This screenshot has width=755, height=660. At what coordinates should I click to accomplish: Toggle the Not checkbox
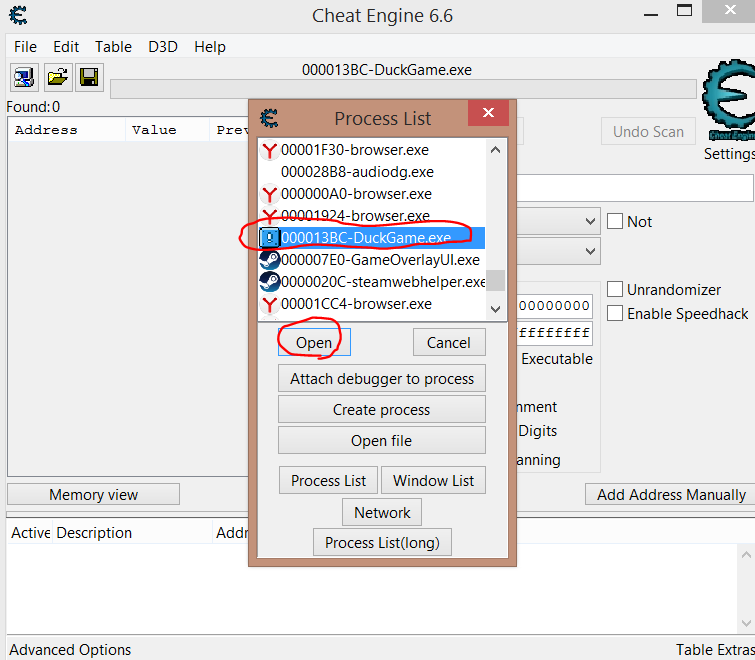click(x=615, y=221)
